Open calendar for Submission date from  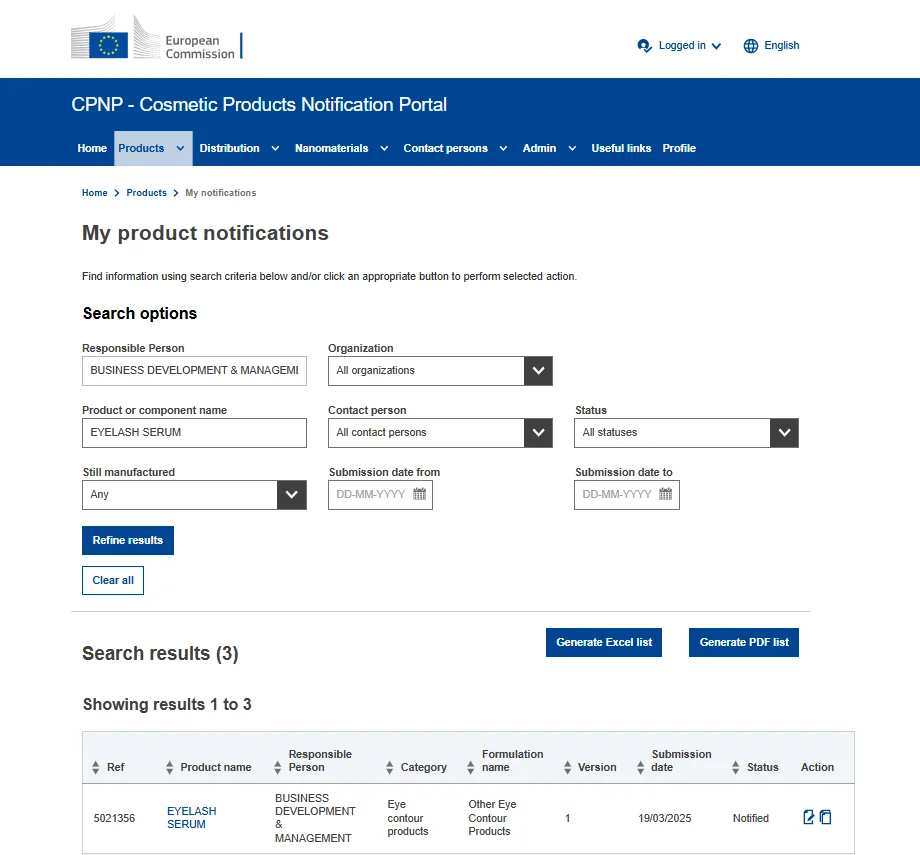(x=420, y=494)
